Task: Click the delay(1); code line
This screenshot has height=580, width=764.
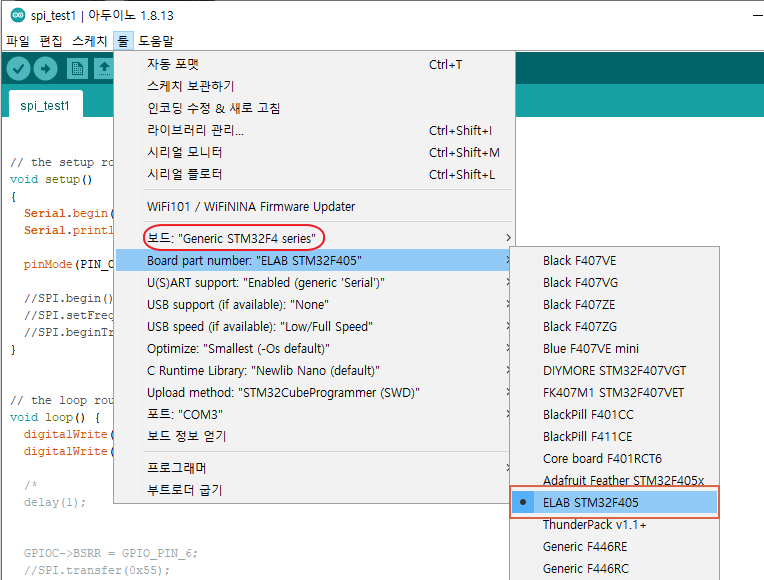Action: click(55, 502)
